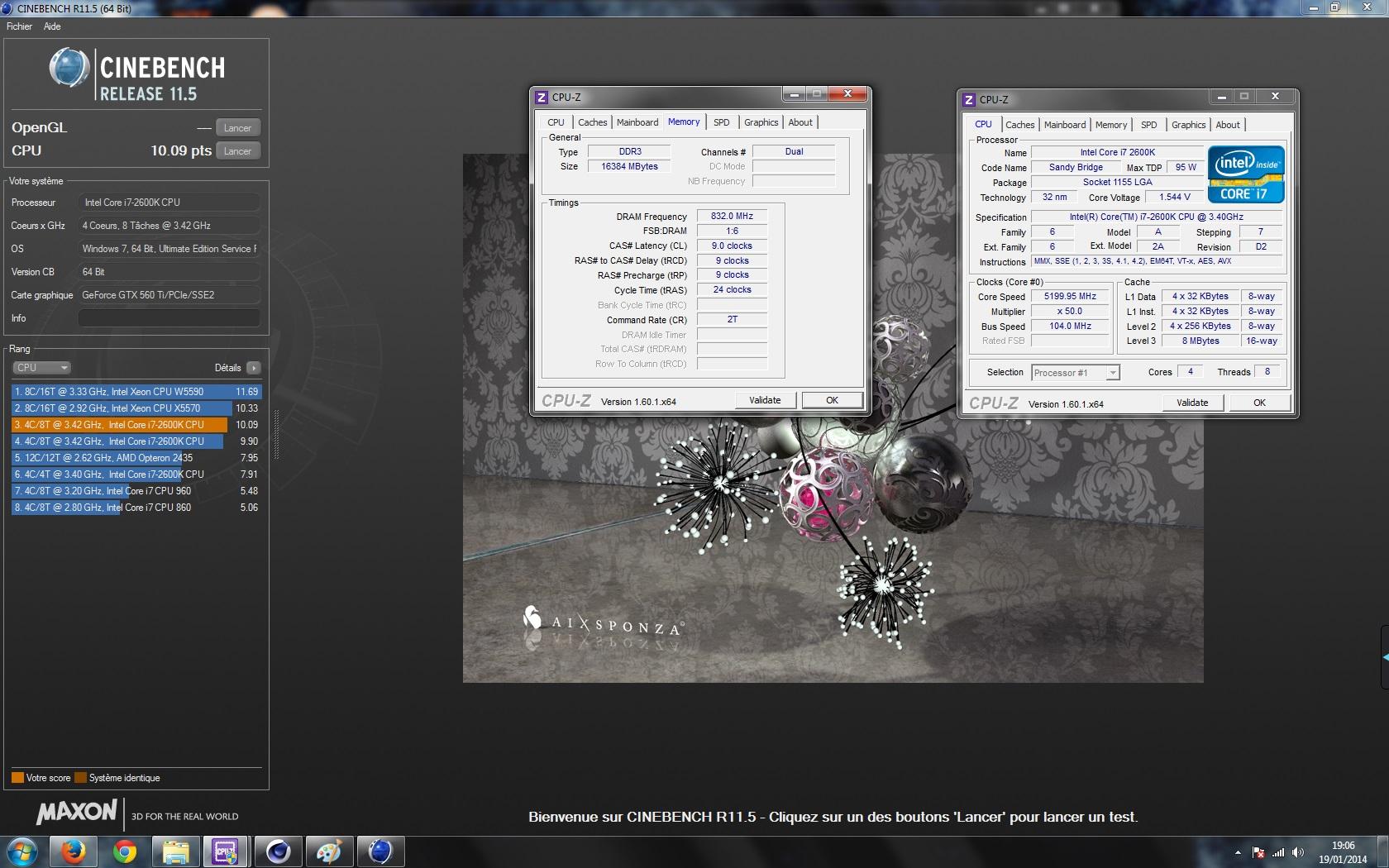1389x868 pixels.
Task: Run the CPU test with Lancer
Action: click(x=238, y=151)
